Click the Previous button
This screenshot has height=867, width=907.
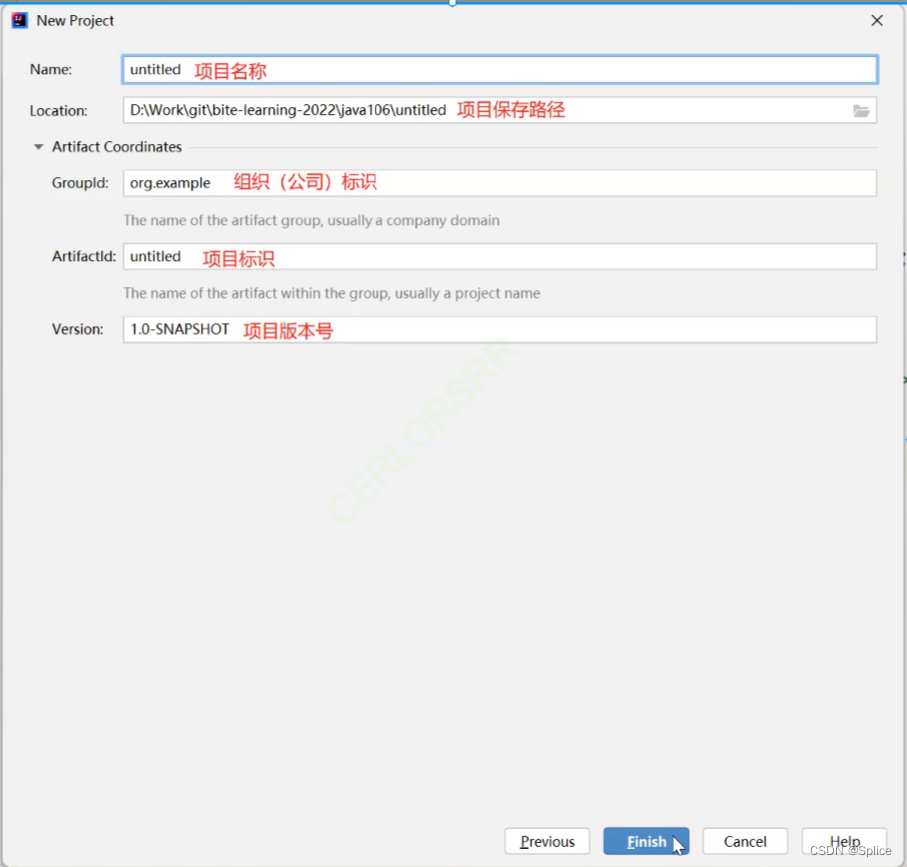[547, 841]
